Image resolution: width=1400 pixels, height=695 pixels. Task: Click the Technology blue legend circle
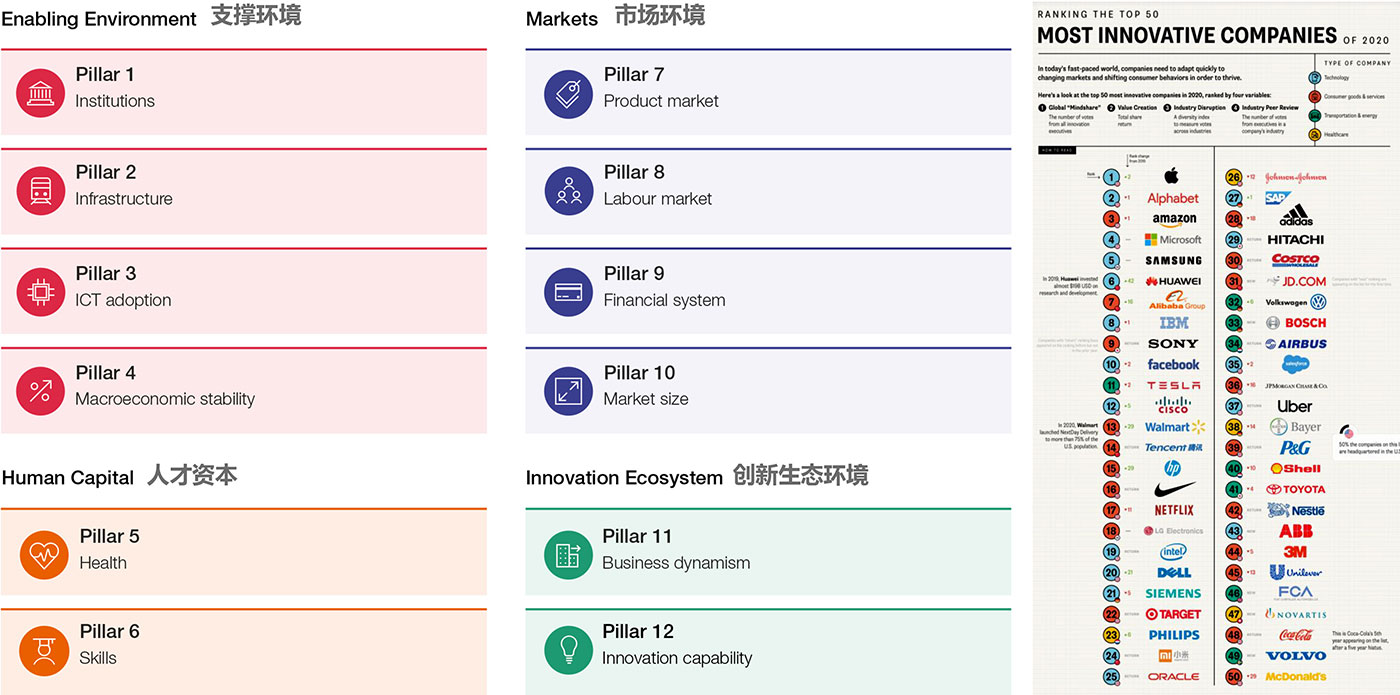pyautogui.click(x=1315, y=77)
